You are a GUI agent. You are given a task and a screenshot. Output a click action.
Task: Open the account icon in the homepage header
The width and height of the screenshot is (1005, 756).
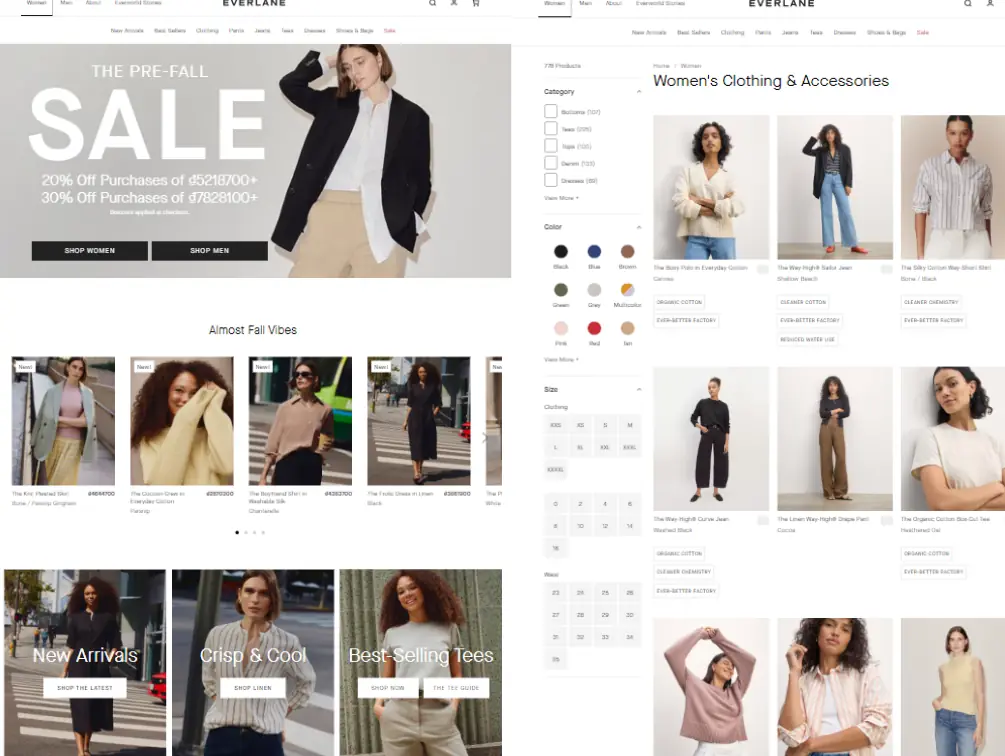point(454,3)
